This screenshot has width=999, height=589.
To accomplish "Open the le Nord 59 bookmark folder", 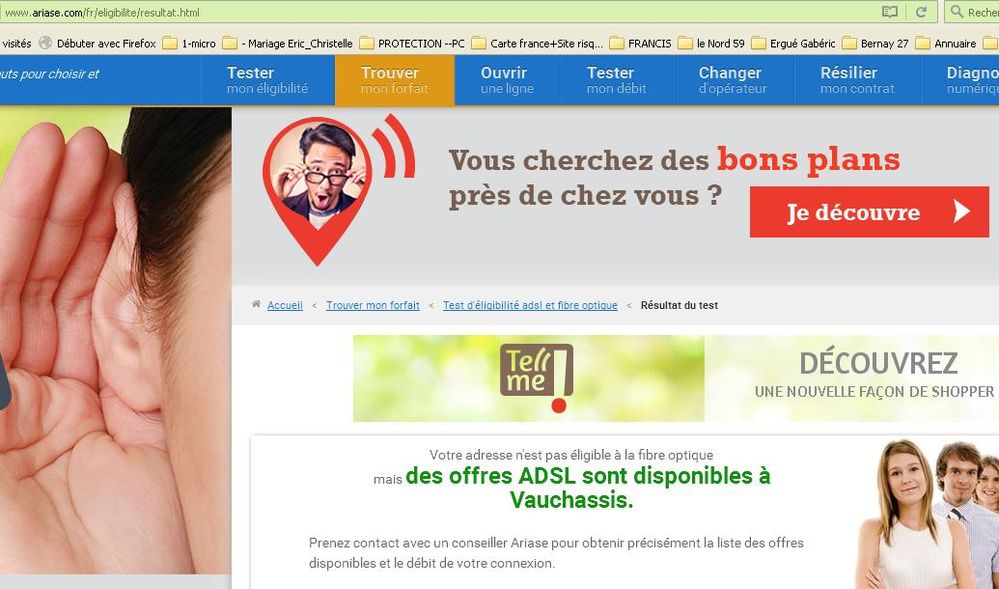I will pos(711,43).
